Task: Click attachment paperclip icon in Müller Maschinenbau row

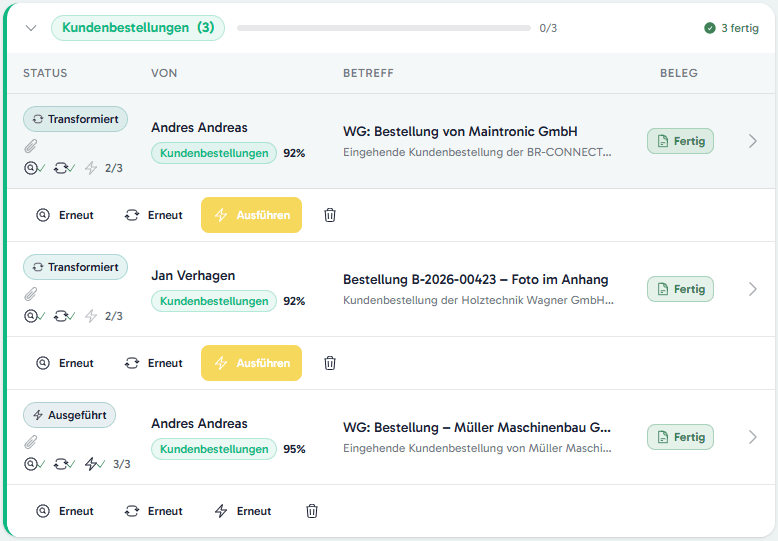Action: 30,442
